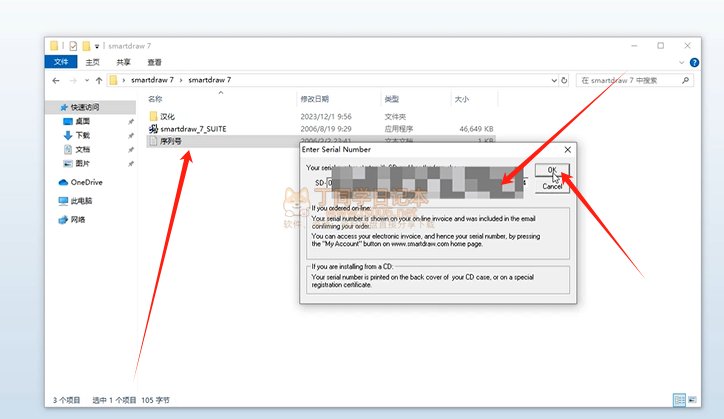The height and width of the screenshot is (419, 724).
Task: Close the Enter Serial Number dialog
Action: (567, 150)
